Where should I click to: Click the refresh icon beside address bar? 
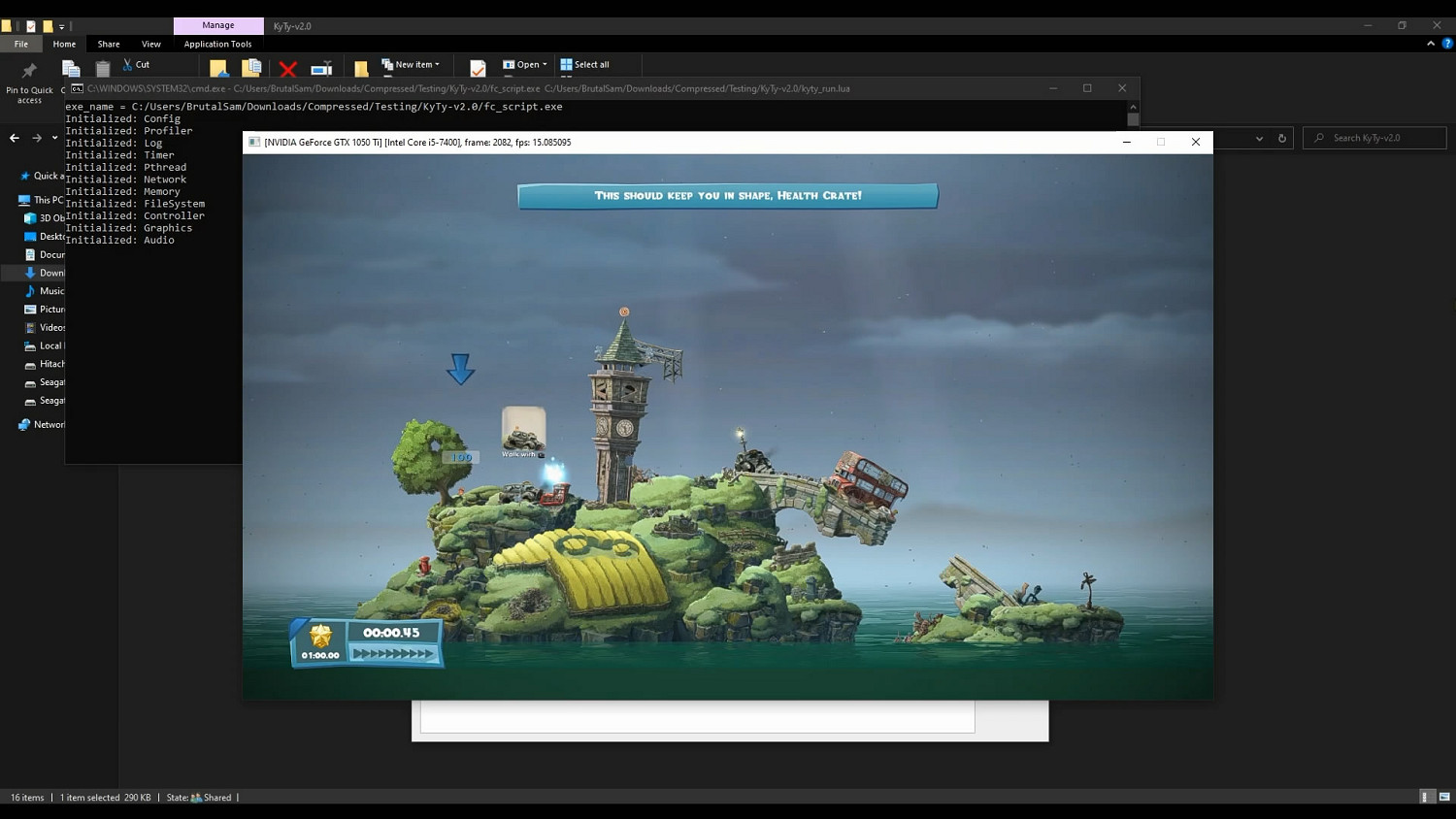(1281, 138)
